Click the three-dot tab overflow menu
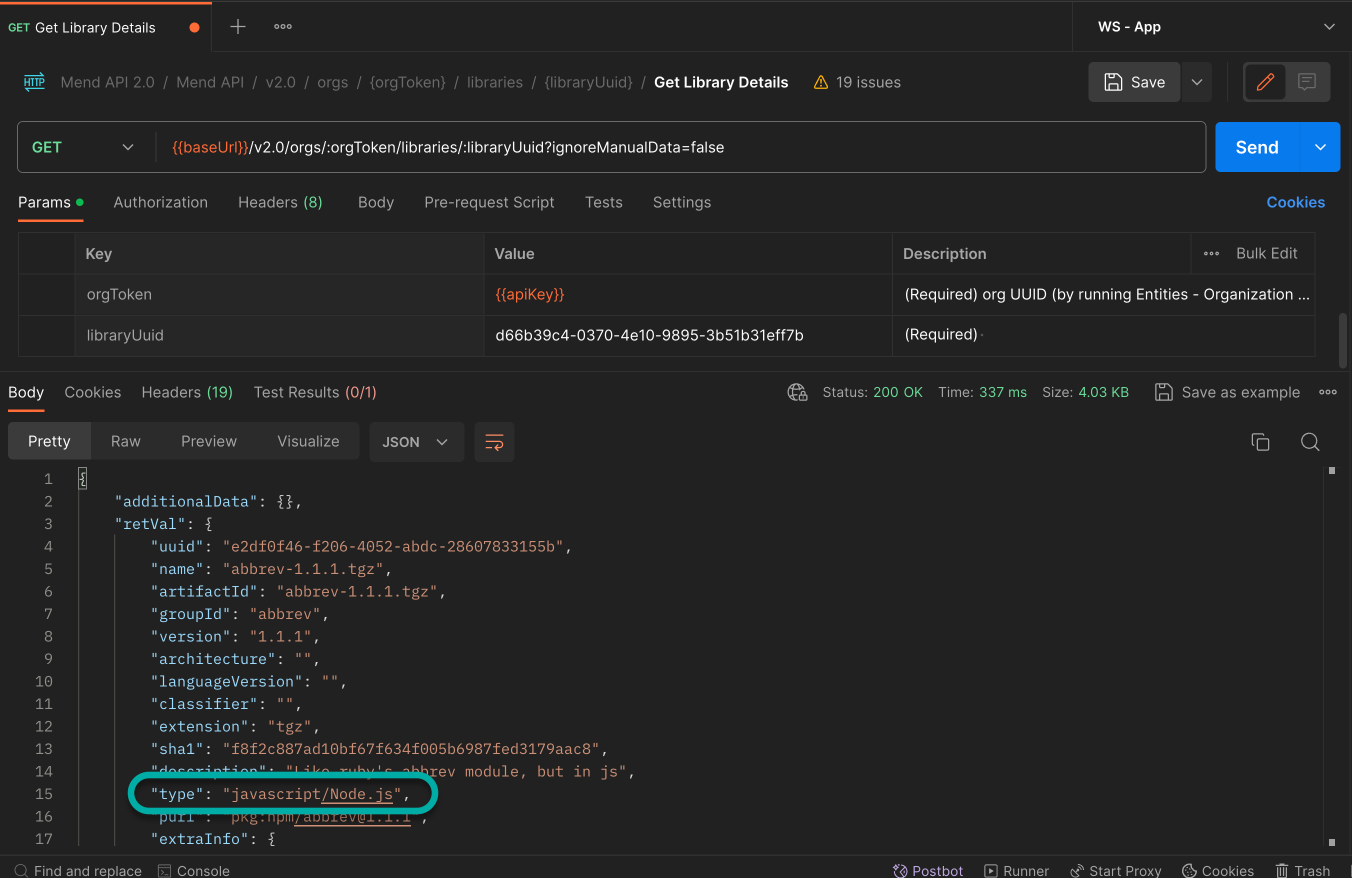The width and height of the screenshot is (1352, 878). (x=283, y=27)
